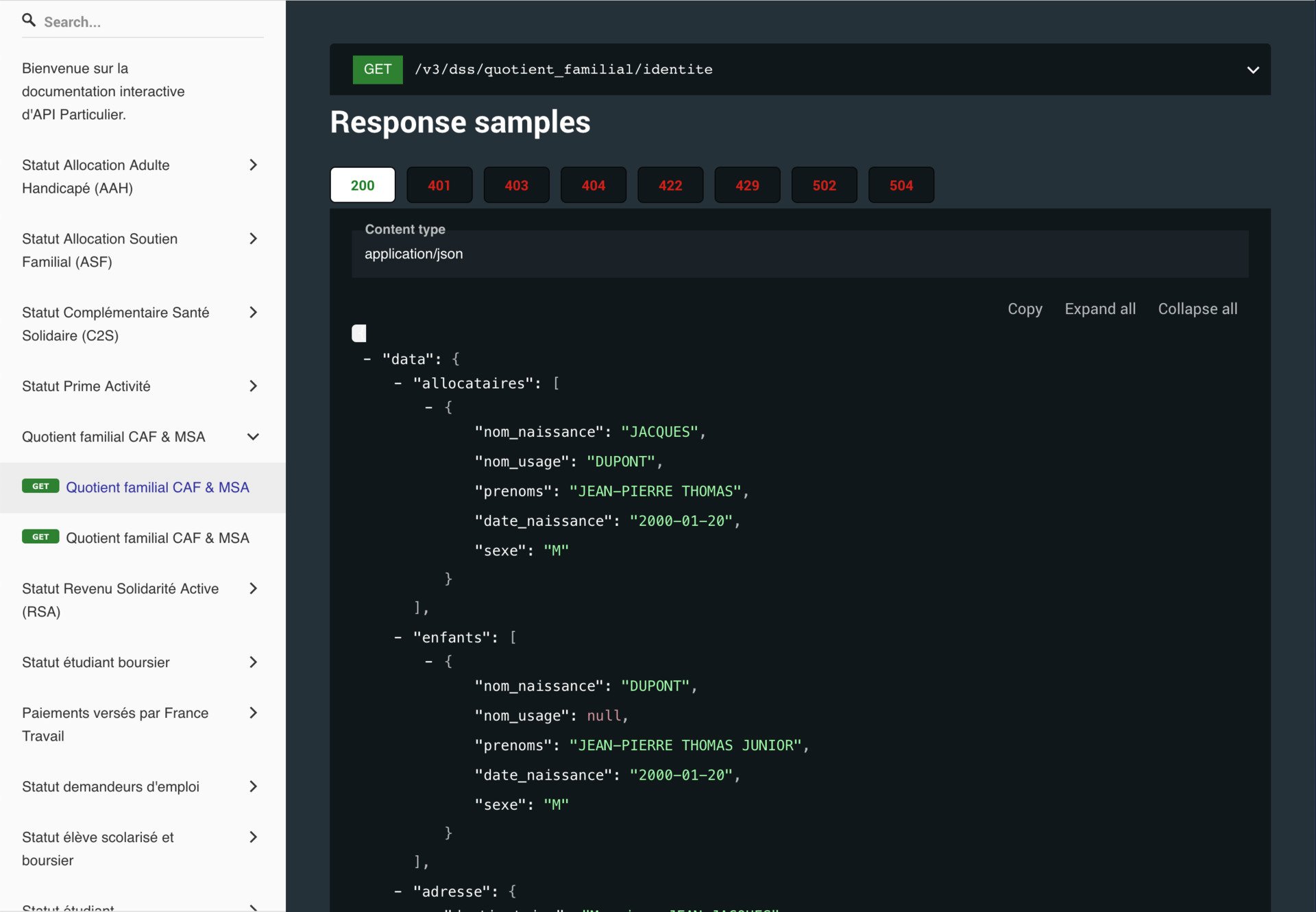The height and width of the screenshot is (912, 1316).
Task: Click the green GET method badge
Action: pos(378,69)
